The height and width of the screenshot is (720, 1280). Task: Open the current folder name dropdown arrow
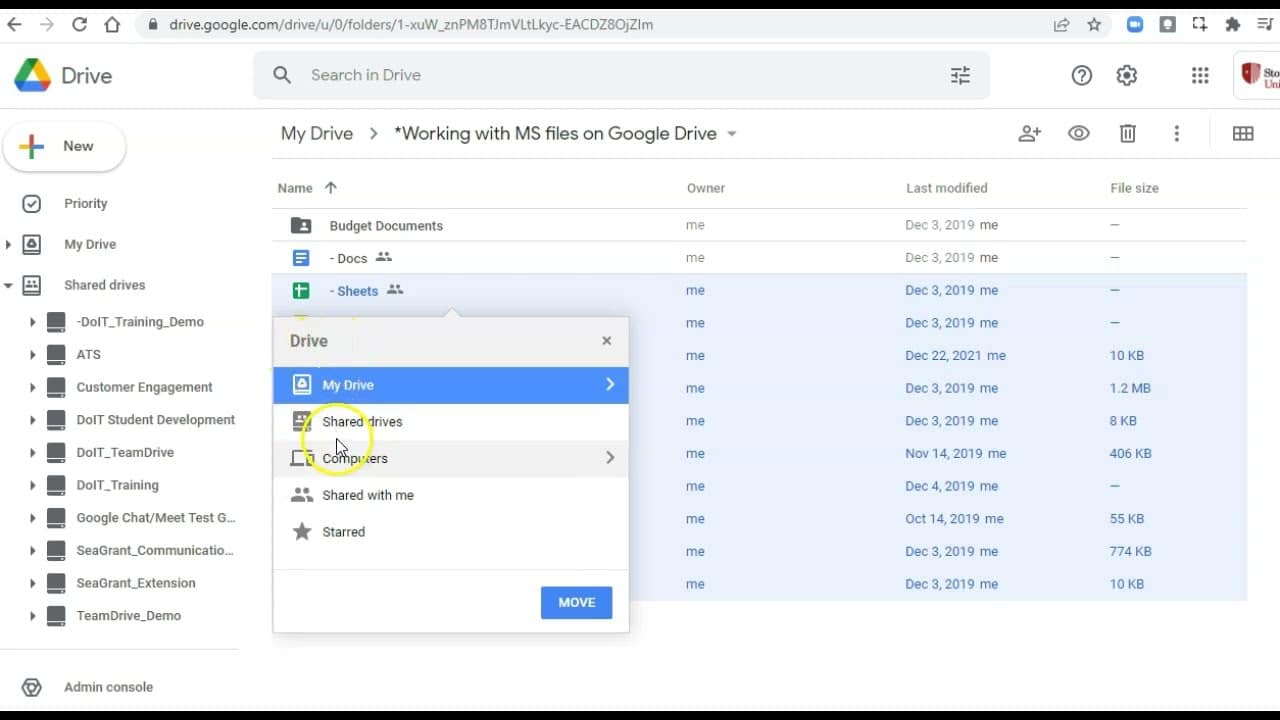(731, 133)
